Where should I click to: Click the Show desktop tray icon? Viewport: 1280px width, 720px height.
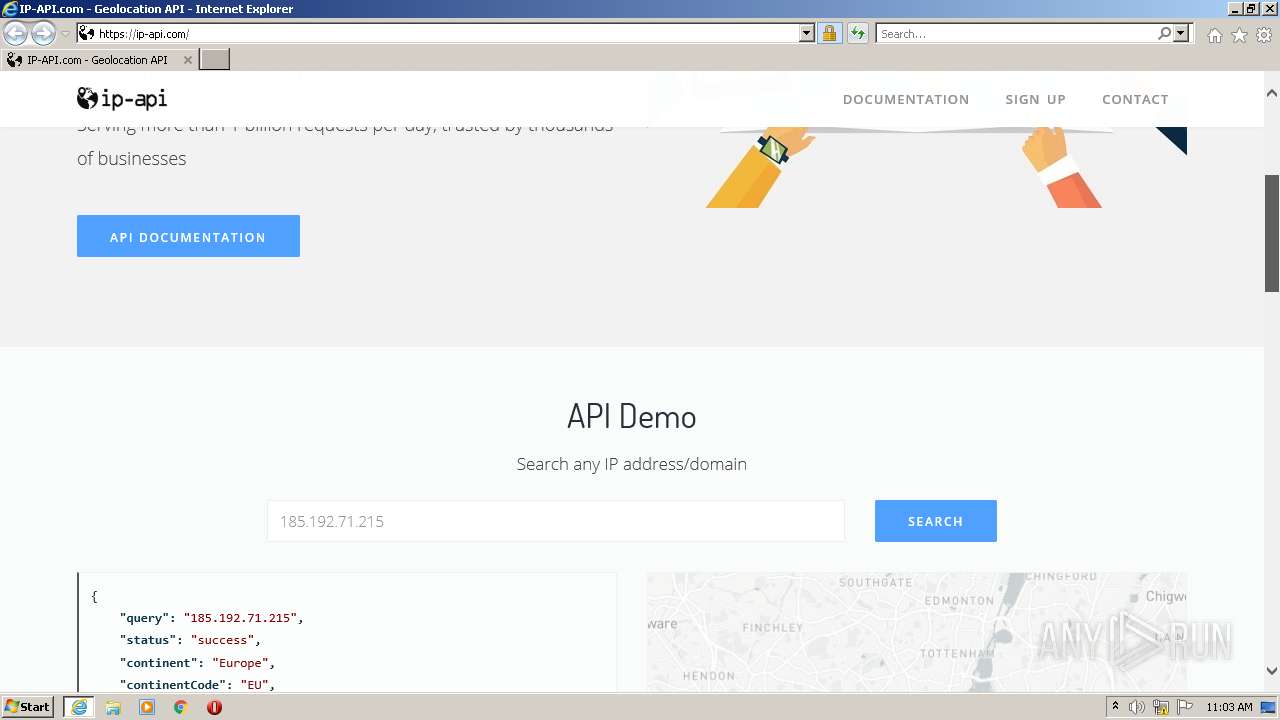pyautogui.click(x=1269, y=707)
